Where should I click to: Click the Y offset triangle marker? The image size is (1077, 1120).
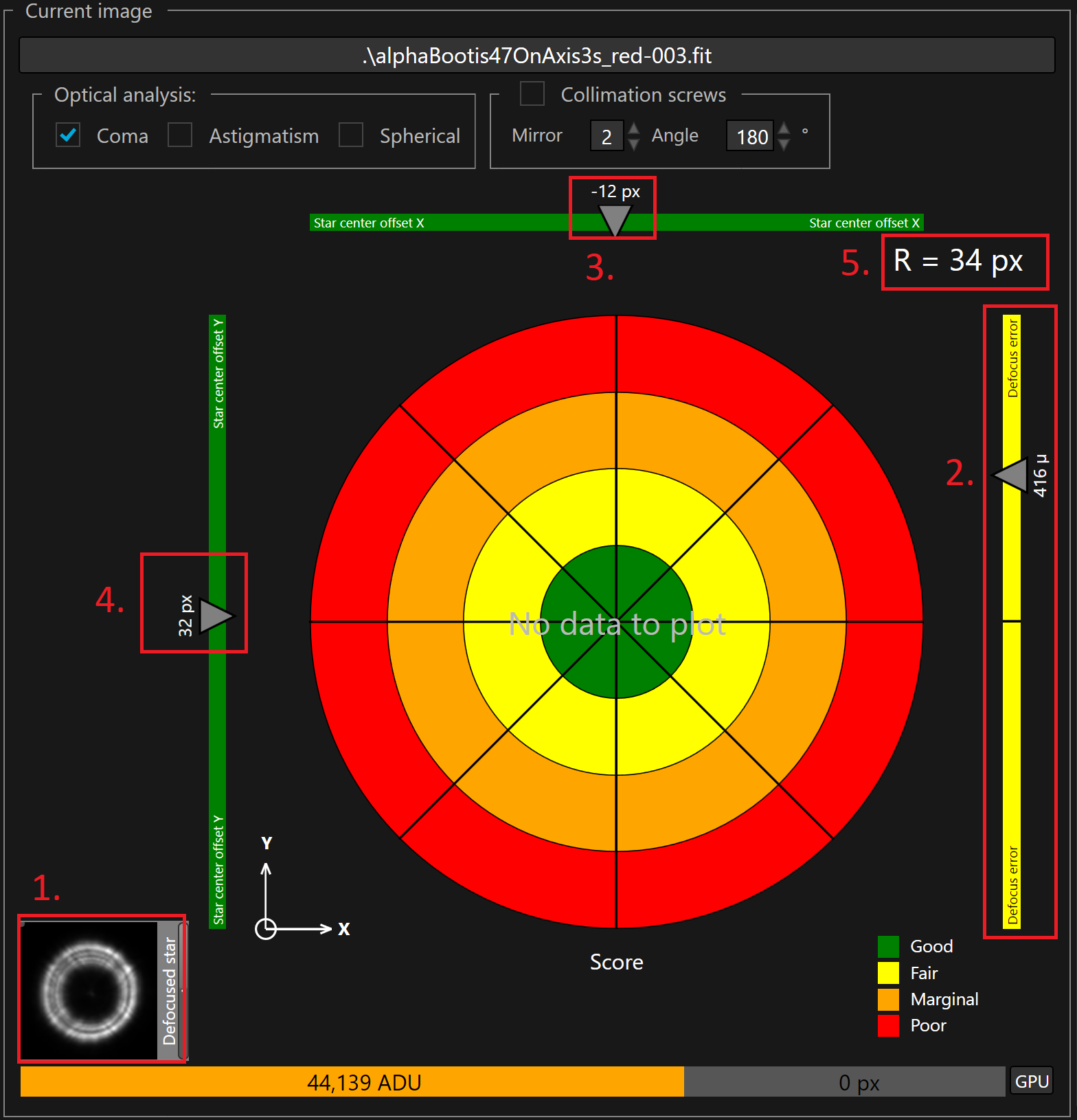click(x=215, y=616)
